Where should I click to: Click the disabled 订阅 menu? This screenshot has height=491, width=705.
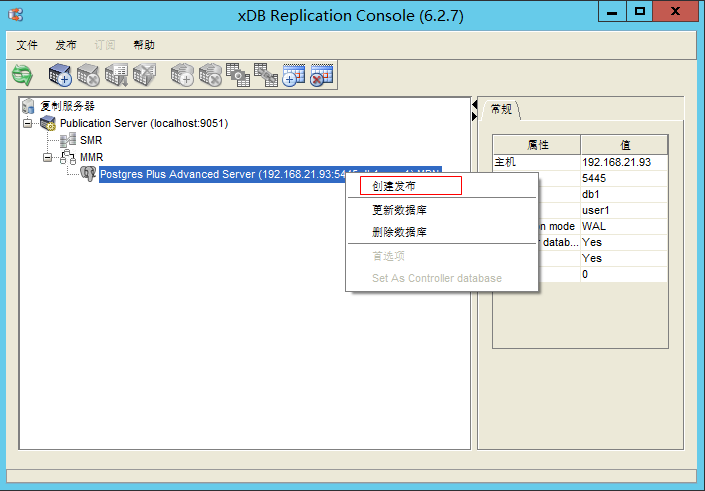[105, 45]
